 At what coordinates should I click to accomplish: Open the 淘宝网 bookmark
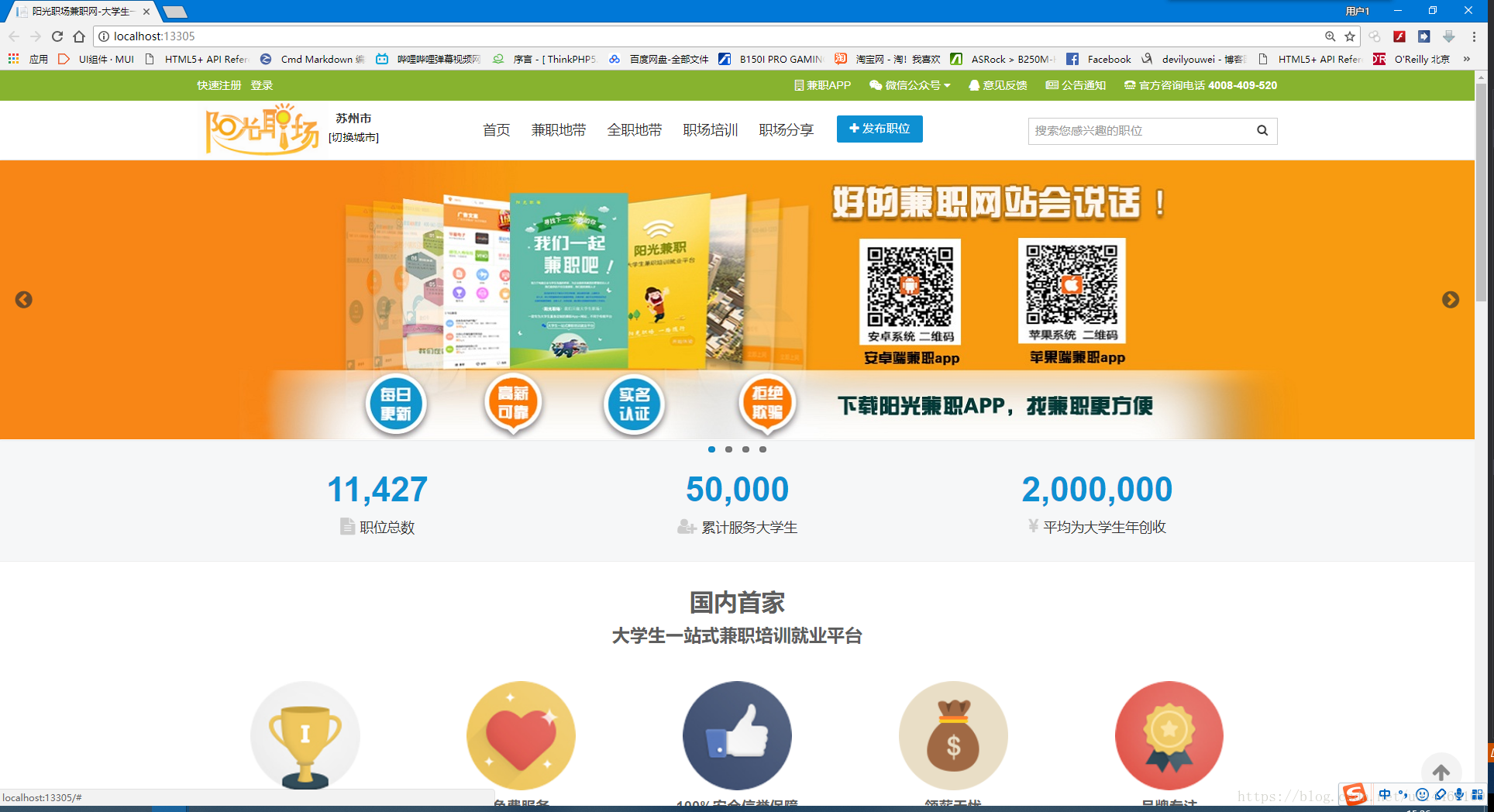[887, 59]
